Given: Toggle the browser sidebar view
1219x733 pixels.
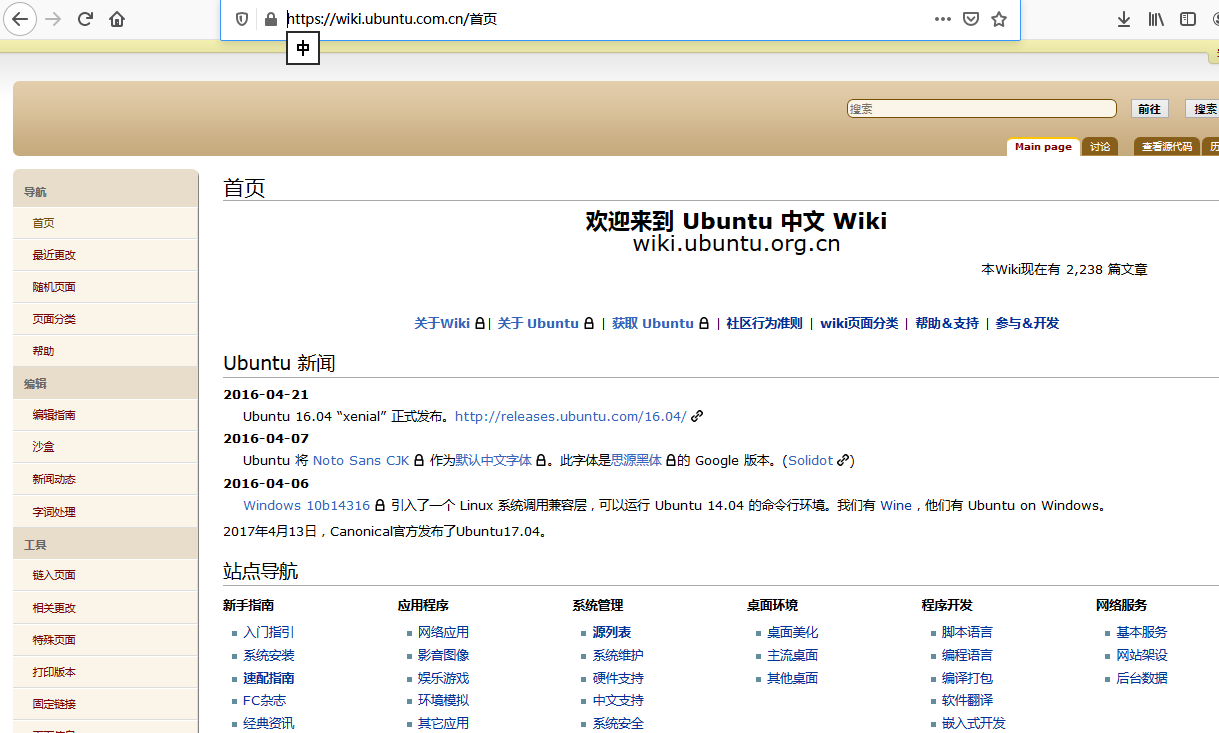Looking at the screenshot, I should click(x=1188, y=19).
